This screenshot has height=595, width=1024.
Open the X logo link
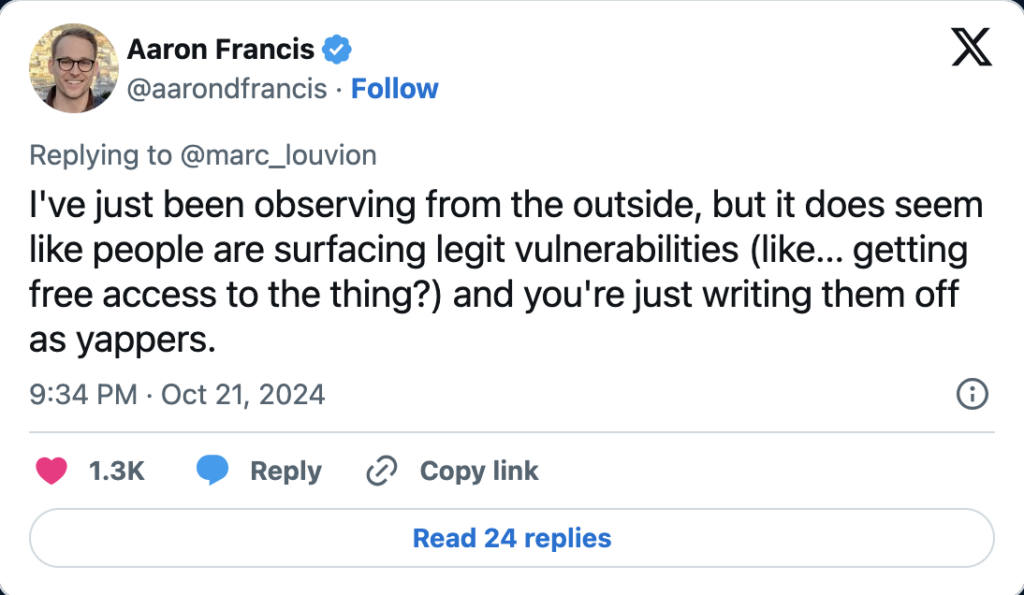(972, 48)
